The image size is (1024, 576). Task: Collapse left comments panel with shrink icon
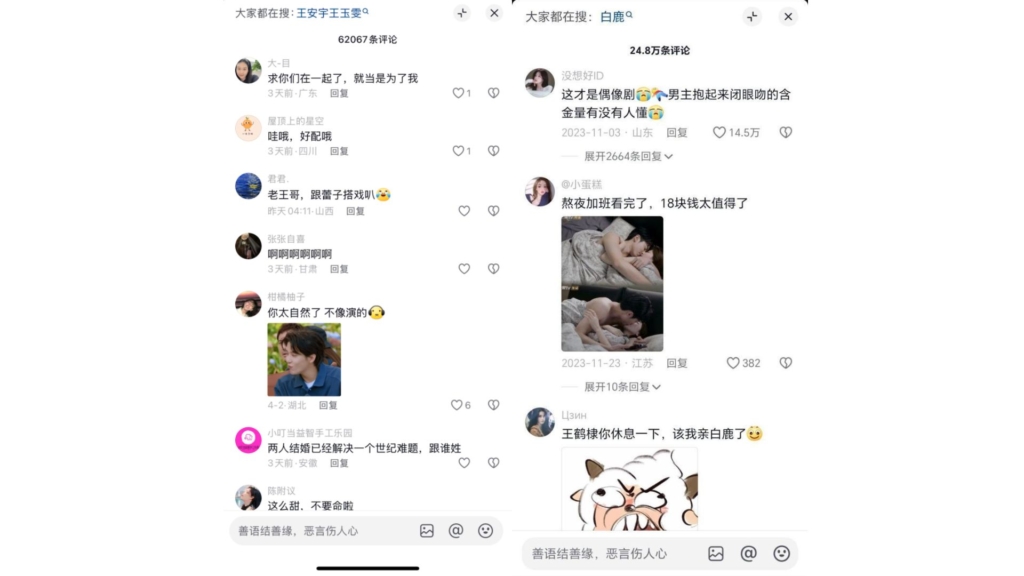pyautogui.click(x=462, y=13)
